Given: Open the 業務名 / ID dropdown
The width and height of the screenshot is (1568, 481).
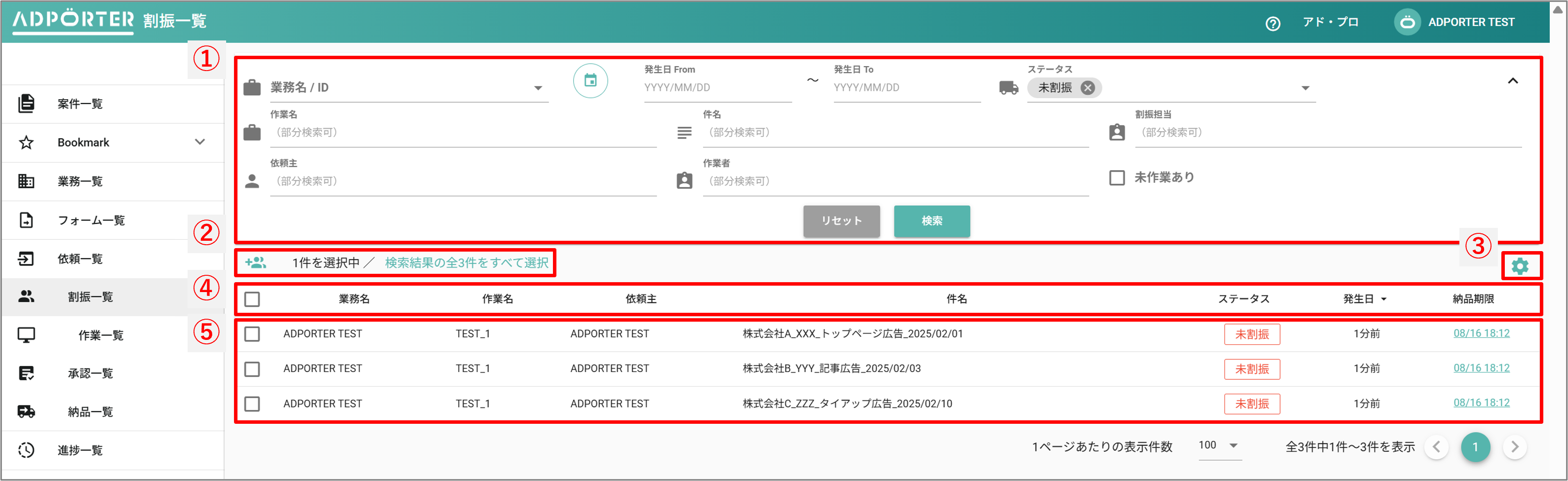Looking at the screenshot, I should (538, 88).
